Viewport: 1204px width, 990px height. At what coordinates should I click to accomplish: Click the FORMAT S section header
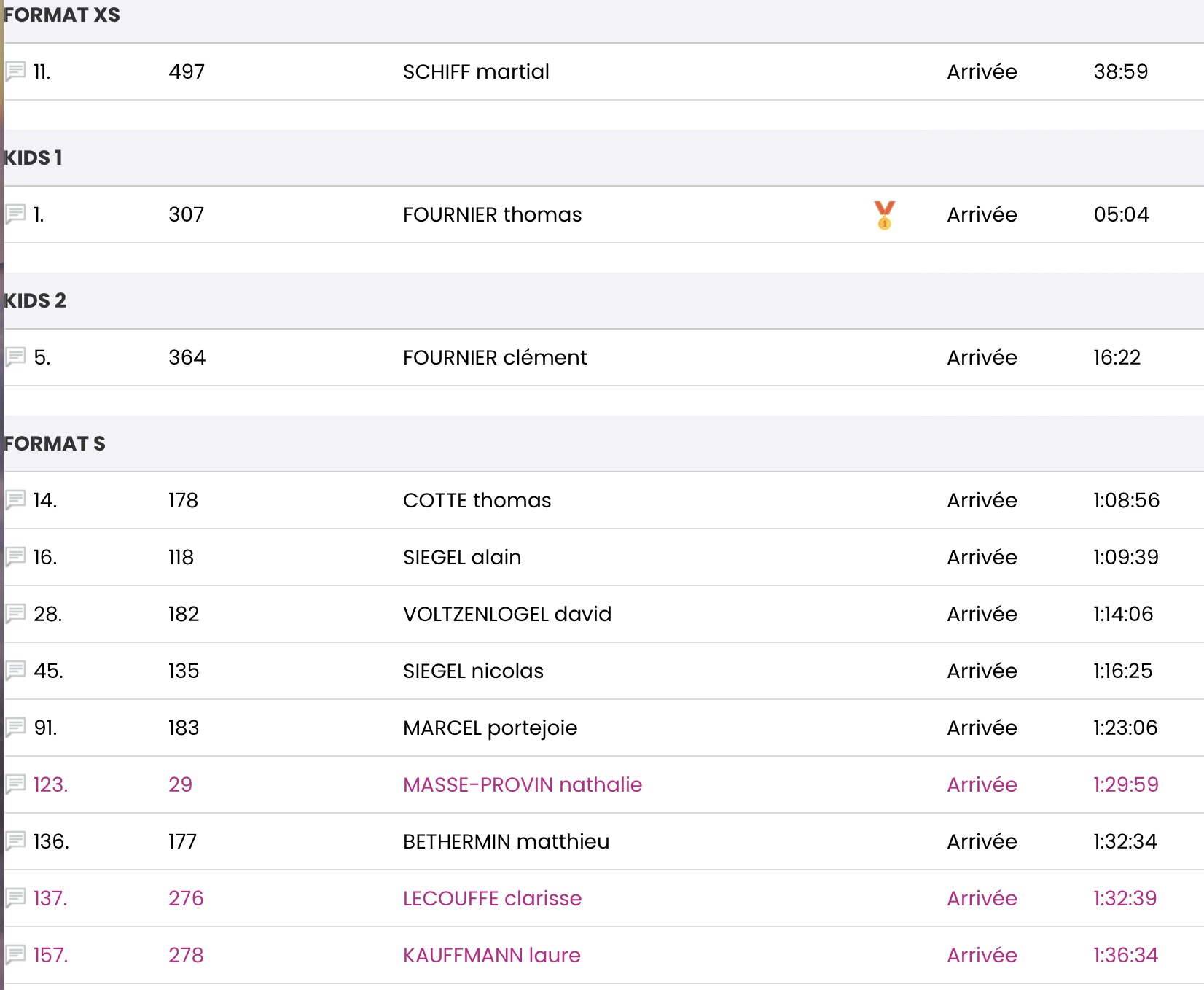click(x=55, y=443)
